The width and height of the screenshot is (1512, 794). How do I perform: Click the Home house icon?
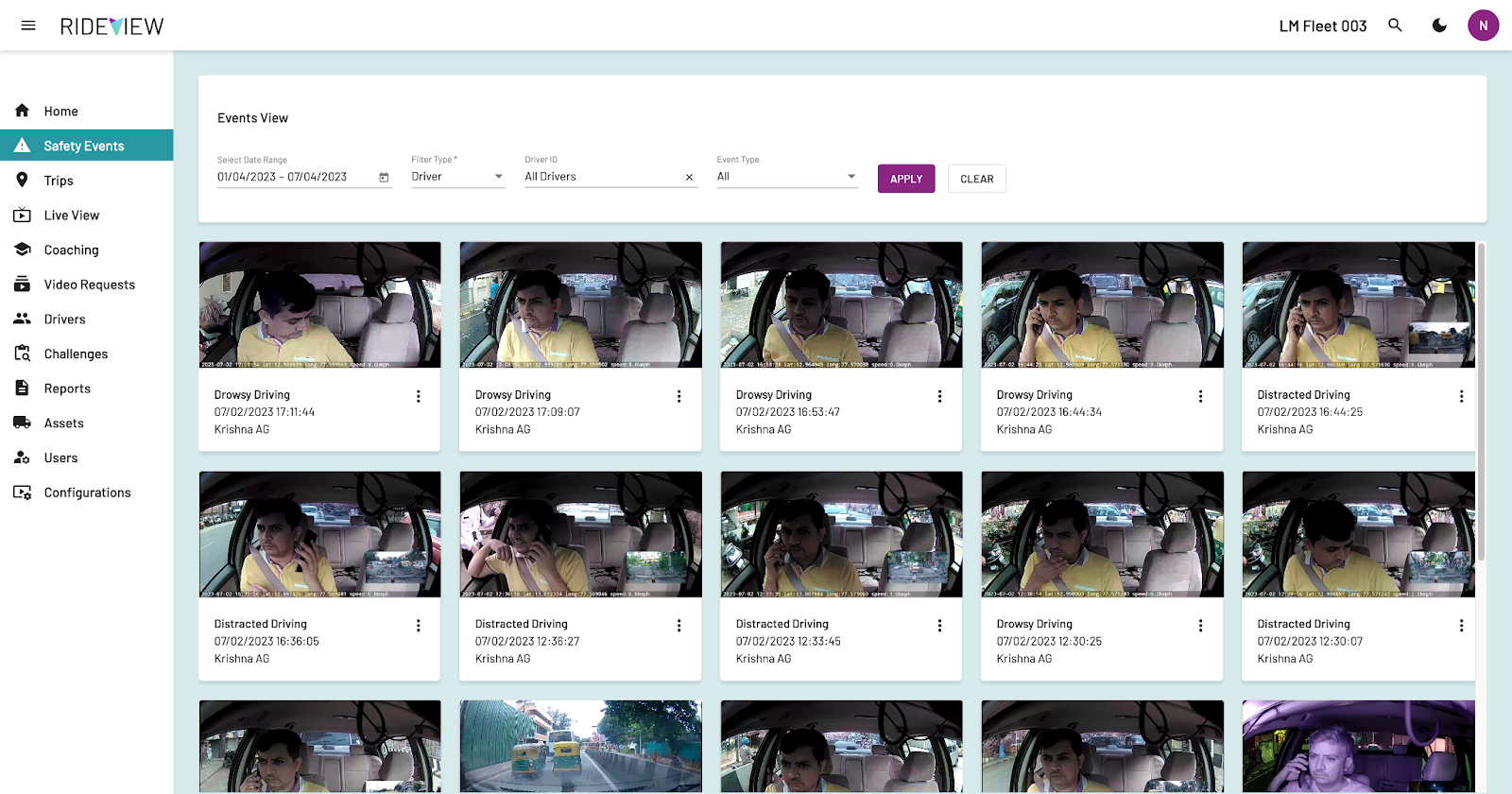(x=23, y=111)
